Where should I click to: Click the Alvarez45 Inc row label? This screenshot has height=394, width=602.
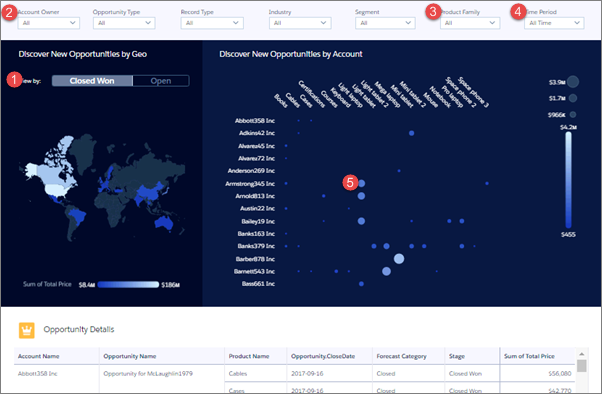256,146
